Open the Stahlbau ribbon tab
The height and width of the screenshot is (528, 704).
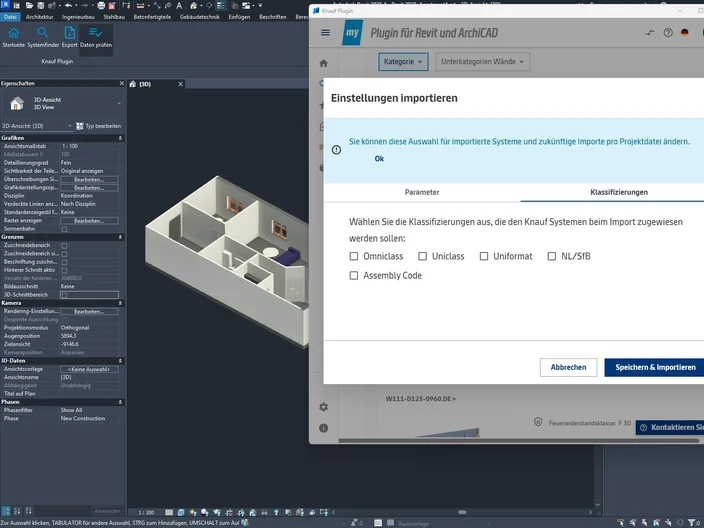(114, 17)
